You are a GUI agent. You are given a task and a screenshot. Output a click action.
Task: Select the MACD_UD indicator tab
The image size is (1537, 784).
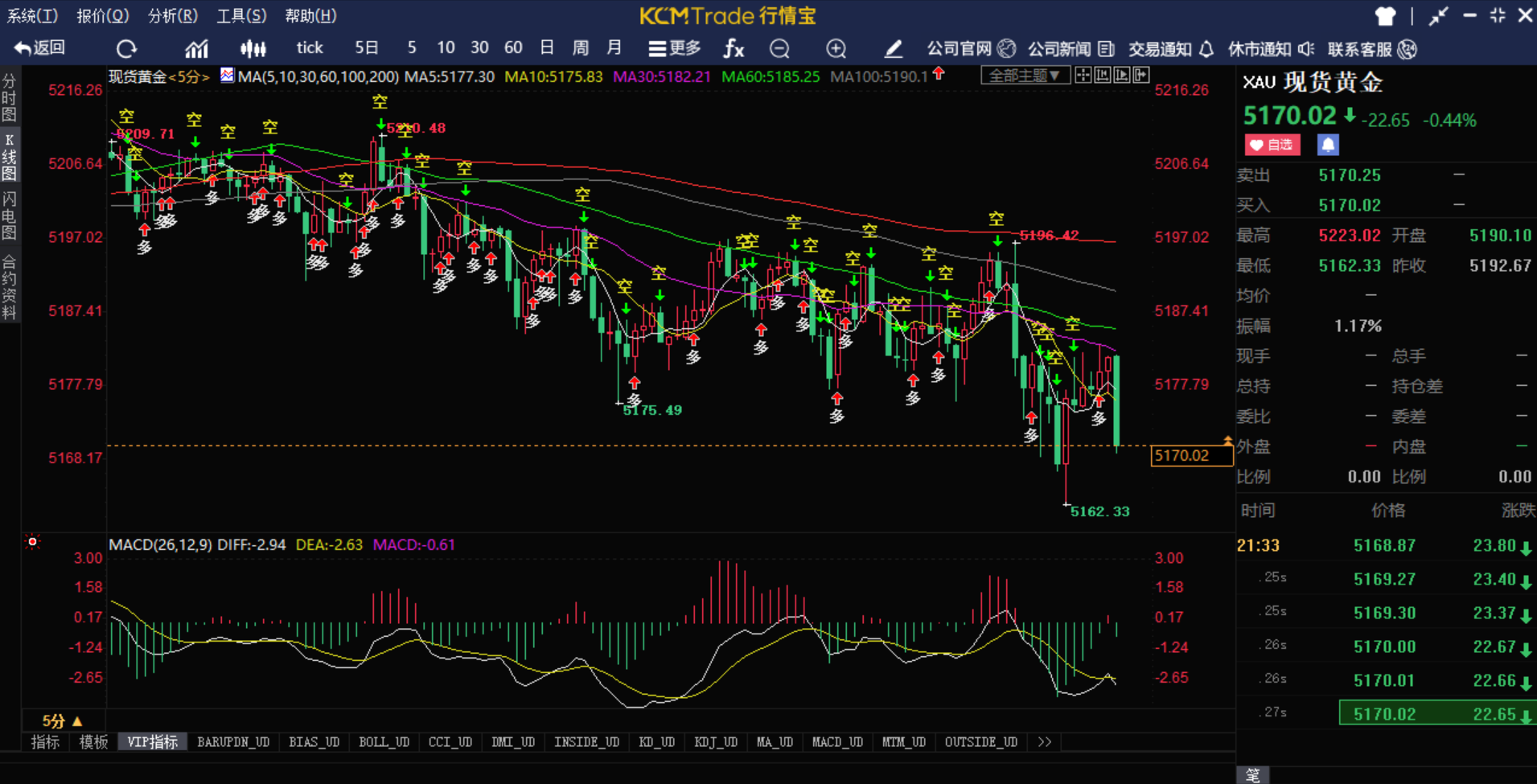tap(837, 742)
